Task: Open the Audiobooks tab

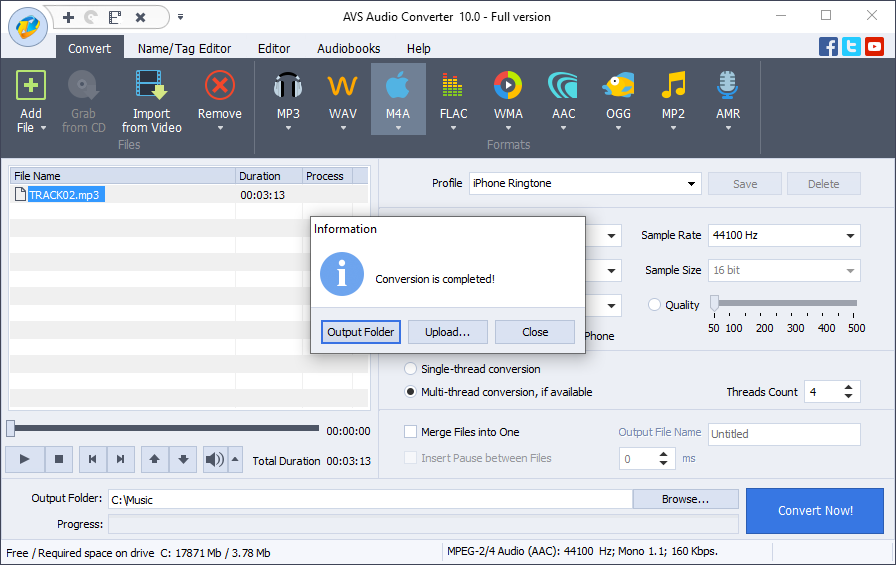Action: [x=349, y=49]
